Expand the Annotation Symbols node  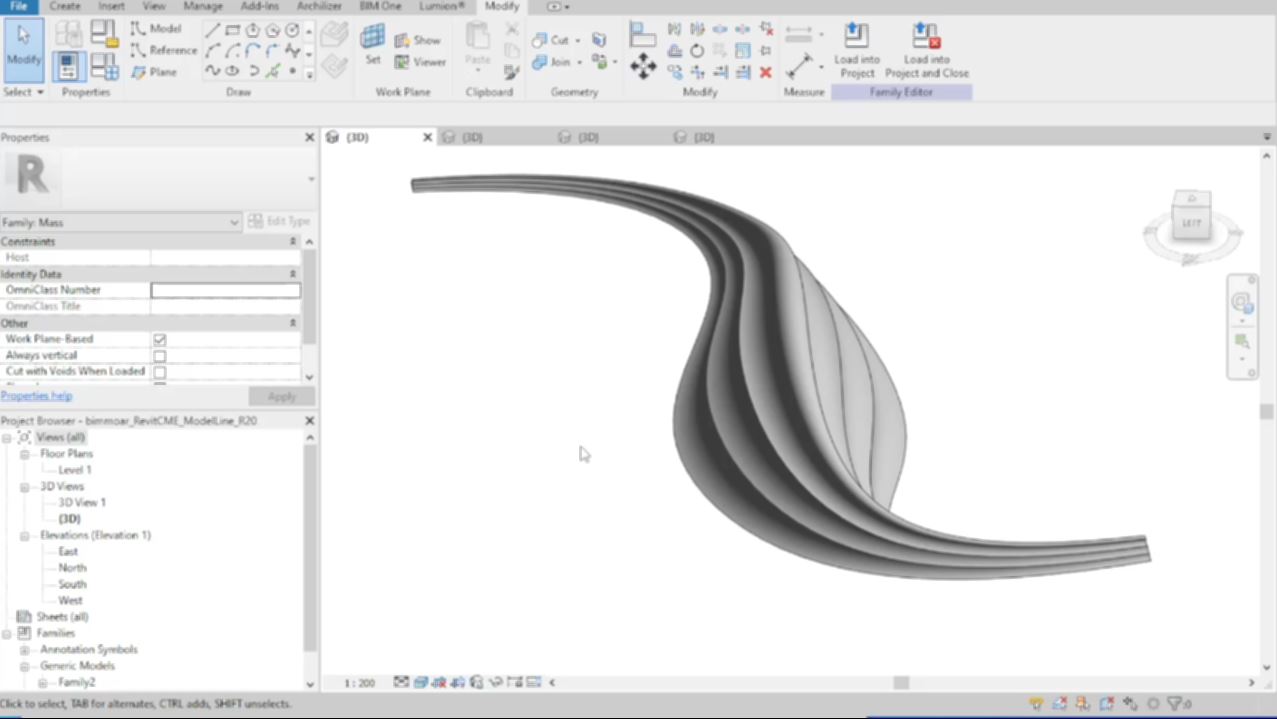(25, 650)
